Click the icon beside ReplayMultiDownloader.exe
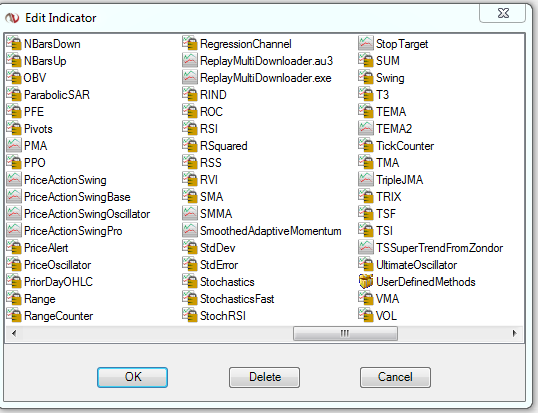Image resolution: width=538 pixels, height=413 pixels. (190, 78)
